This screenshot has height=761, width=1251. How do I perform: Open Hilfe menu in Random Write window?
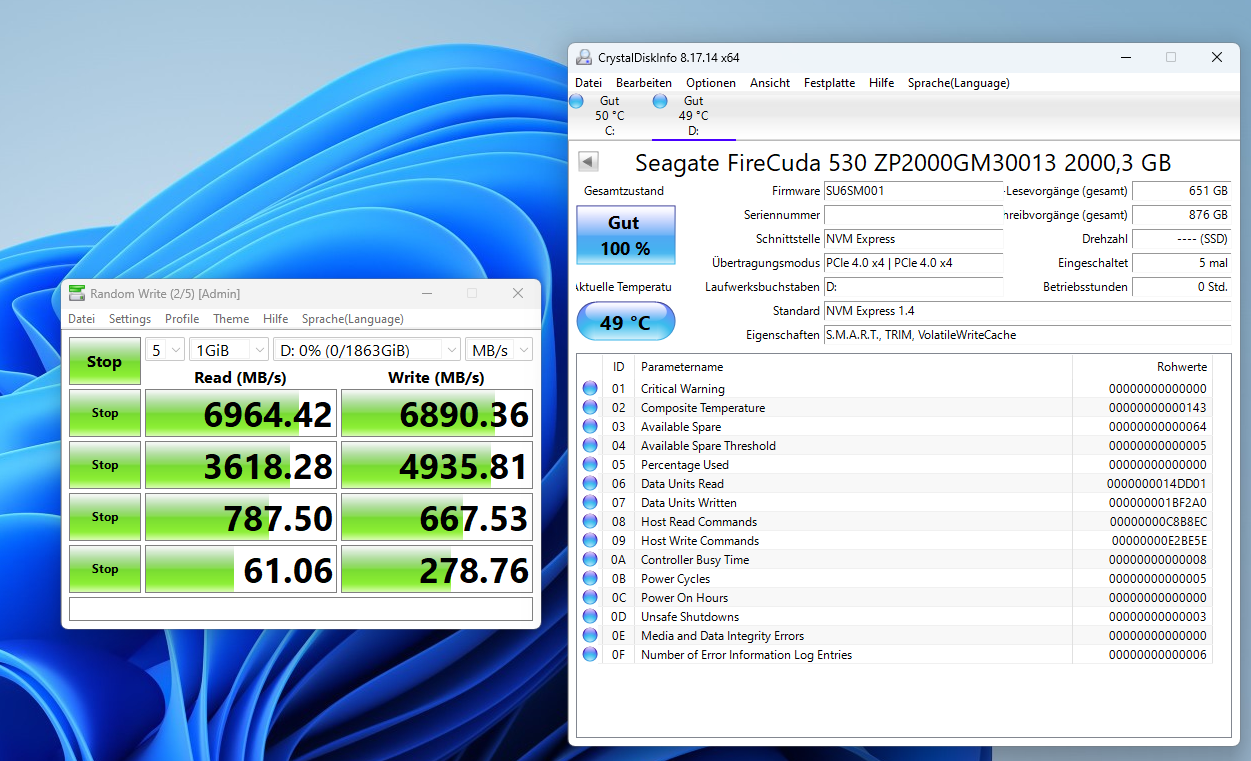point(276,319)
